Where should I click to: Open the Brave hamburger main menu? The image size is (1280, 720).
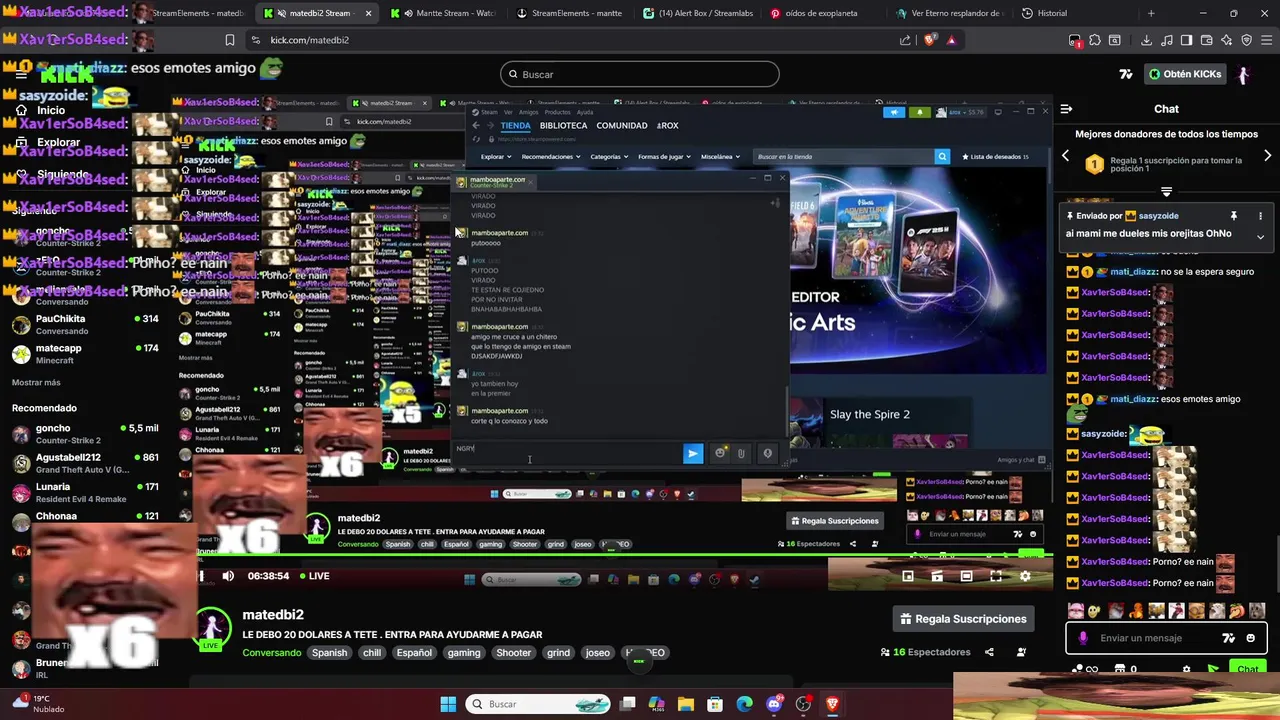click(x=1266, y=40)
